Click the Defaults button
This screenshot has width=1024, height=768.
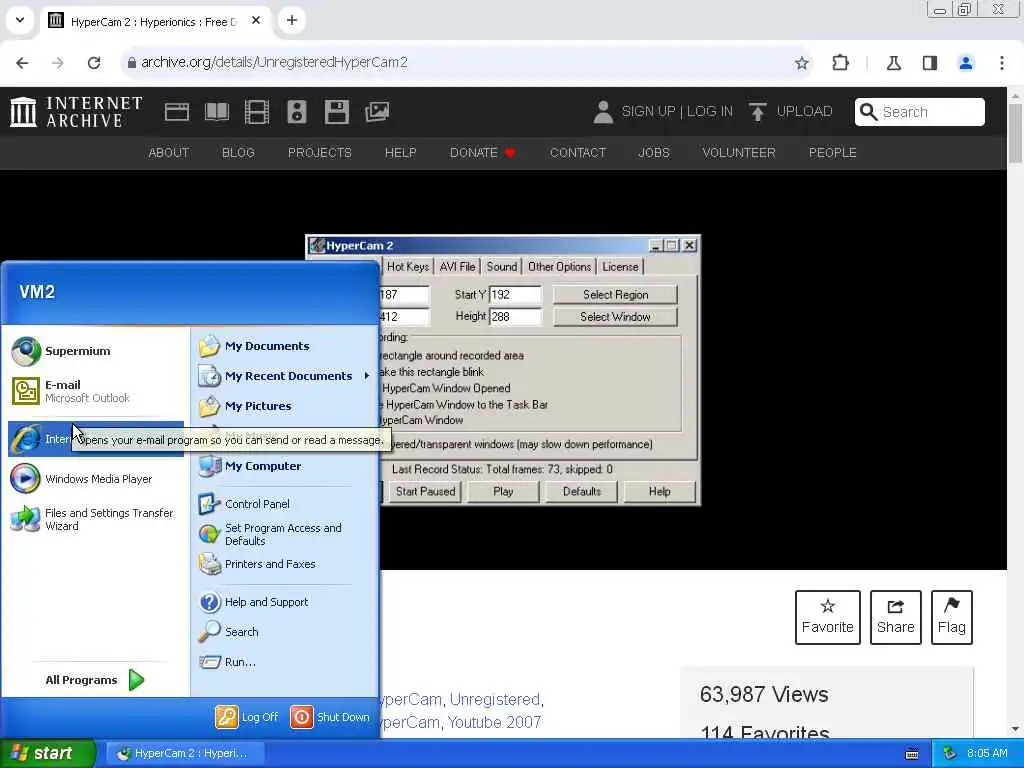click(581, 492)
